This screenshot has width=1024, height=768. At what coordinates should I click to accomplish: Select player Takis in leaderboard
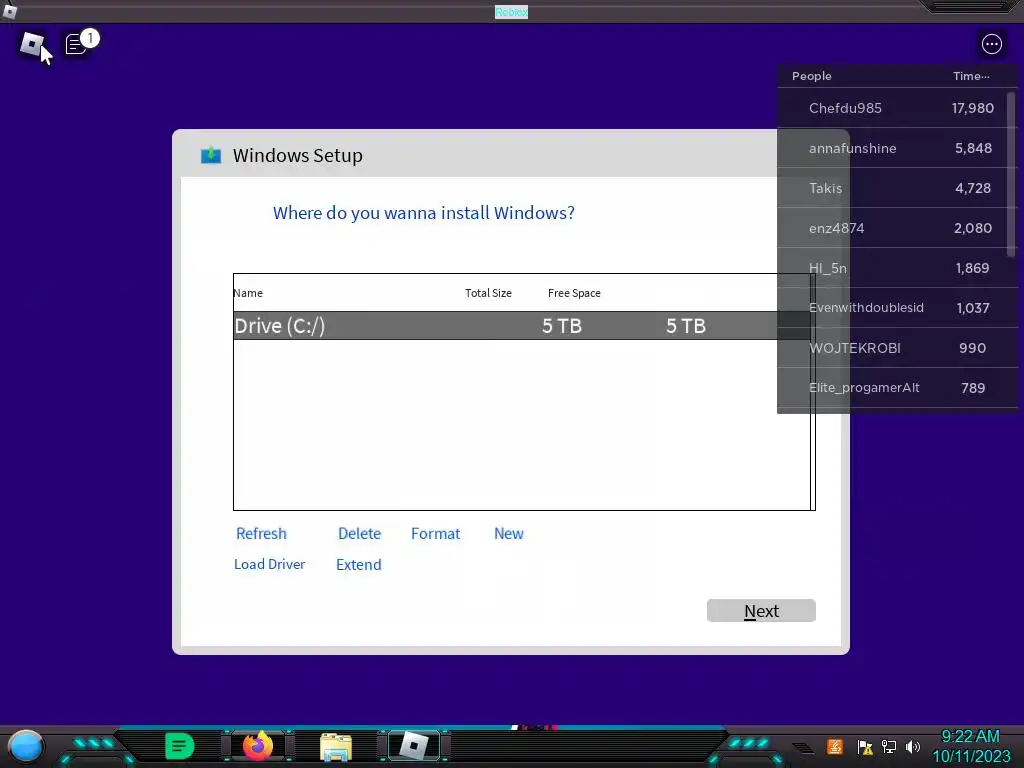click(x=897, y=188)
